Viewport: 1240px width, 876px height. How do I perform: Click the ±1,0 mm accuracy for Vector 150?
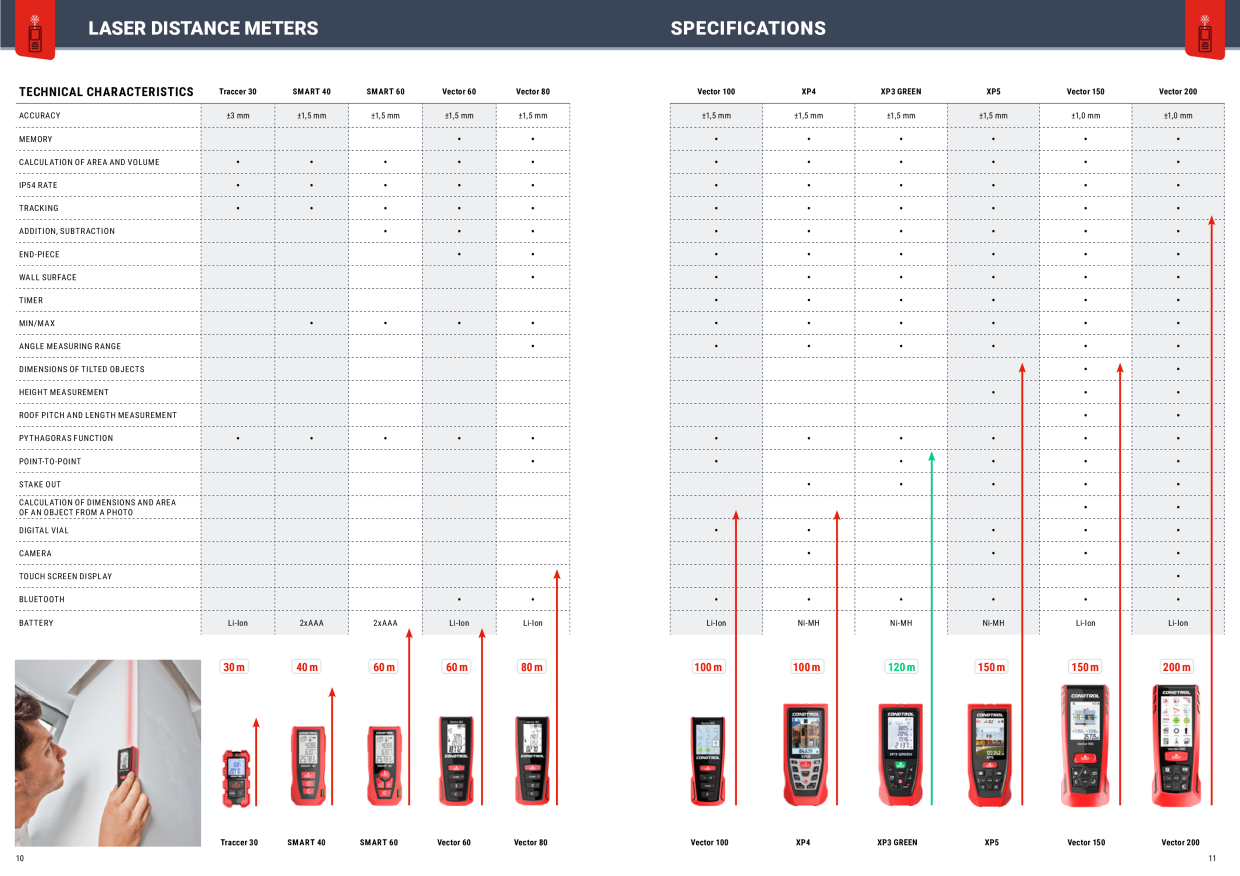(1085, 116)
